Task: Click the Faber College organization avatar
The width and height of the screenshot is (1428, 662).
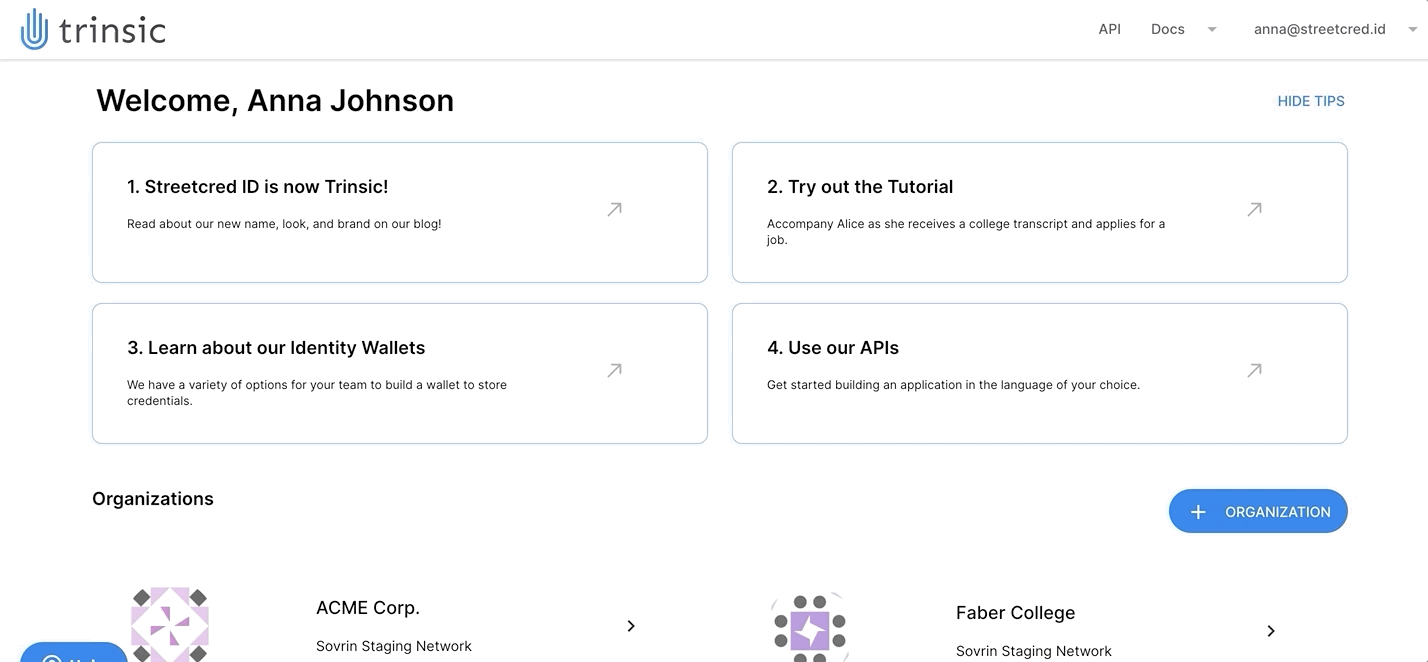Action: click(x=810, y=627)
